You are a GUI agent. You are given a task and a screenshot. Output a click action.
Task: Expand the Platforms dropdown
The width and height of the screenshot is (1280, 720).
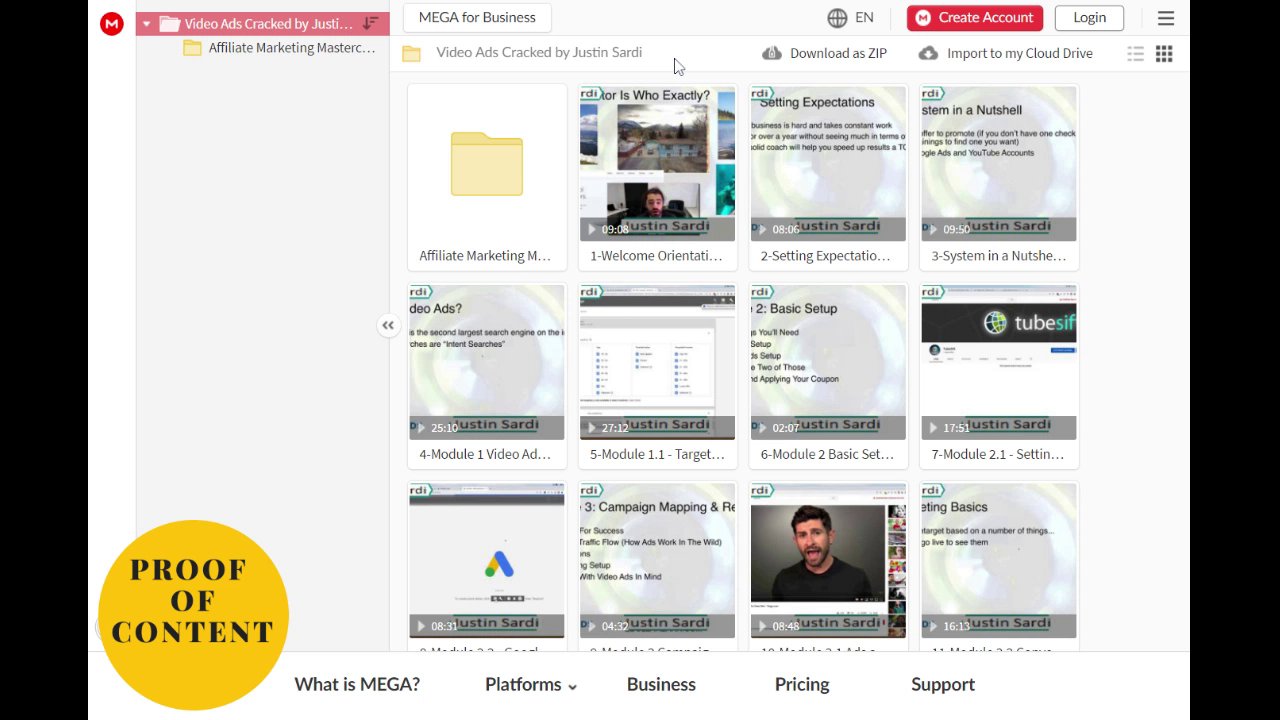pyautogui.click(x=531, y=685)
